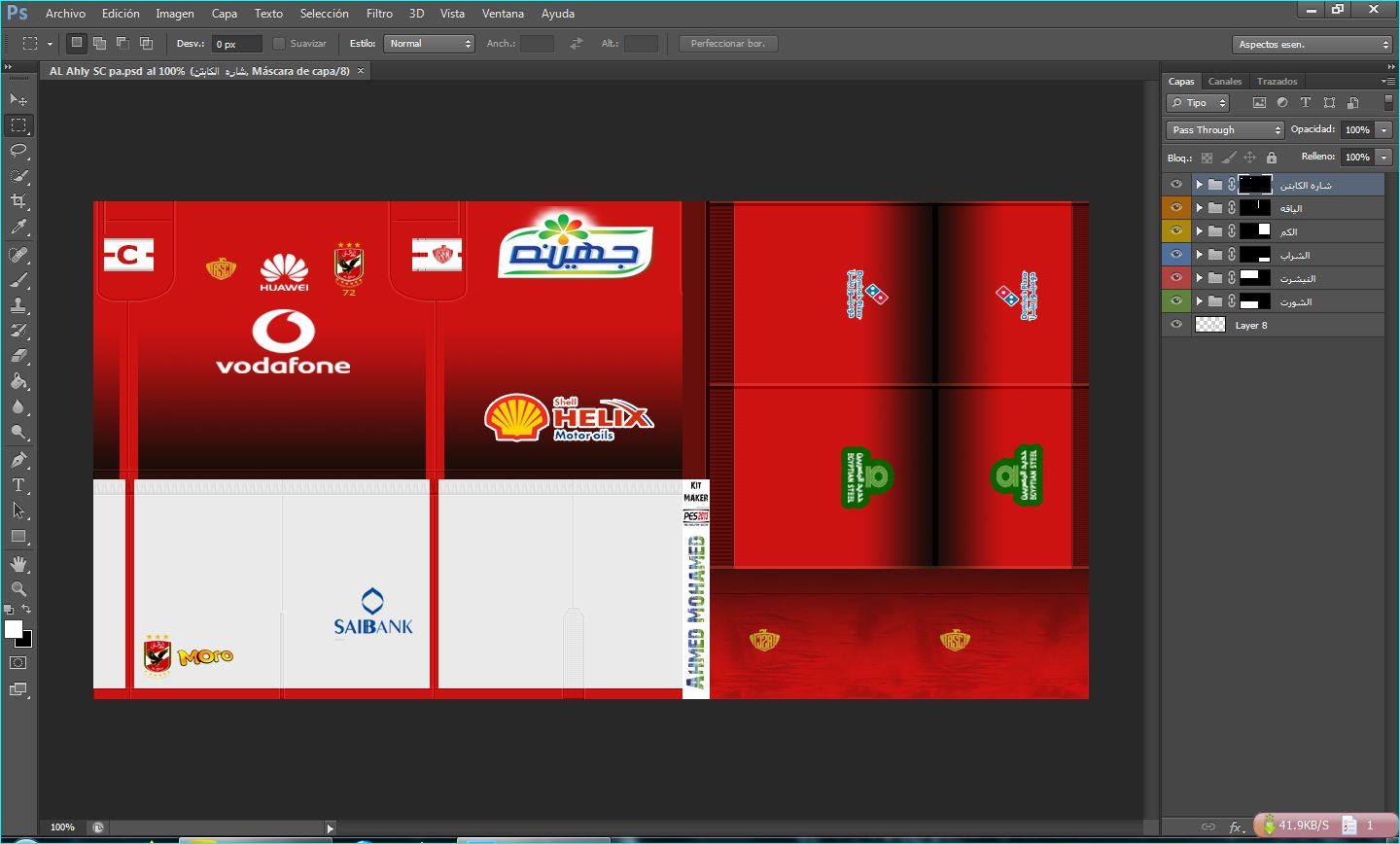Hide the الشراب layer group
The height and width of the screenshot is (844, 1400).
point(1176,255)
